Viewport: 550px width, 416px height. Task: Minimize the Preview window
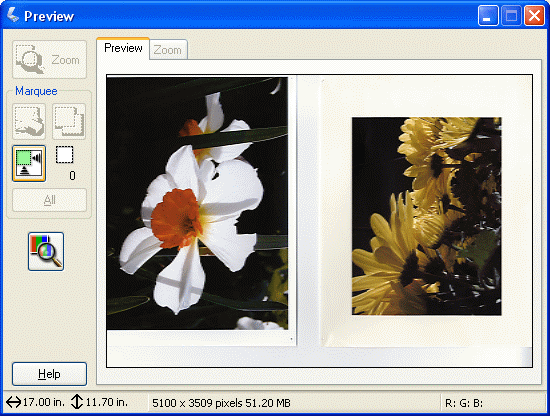click(x=488, y=16)
